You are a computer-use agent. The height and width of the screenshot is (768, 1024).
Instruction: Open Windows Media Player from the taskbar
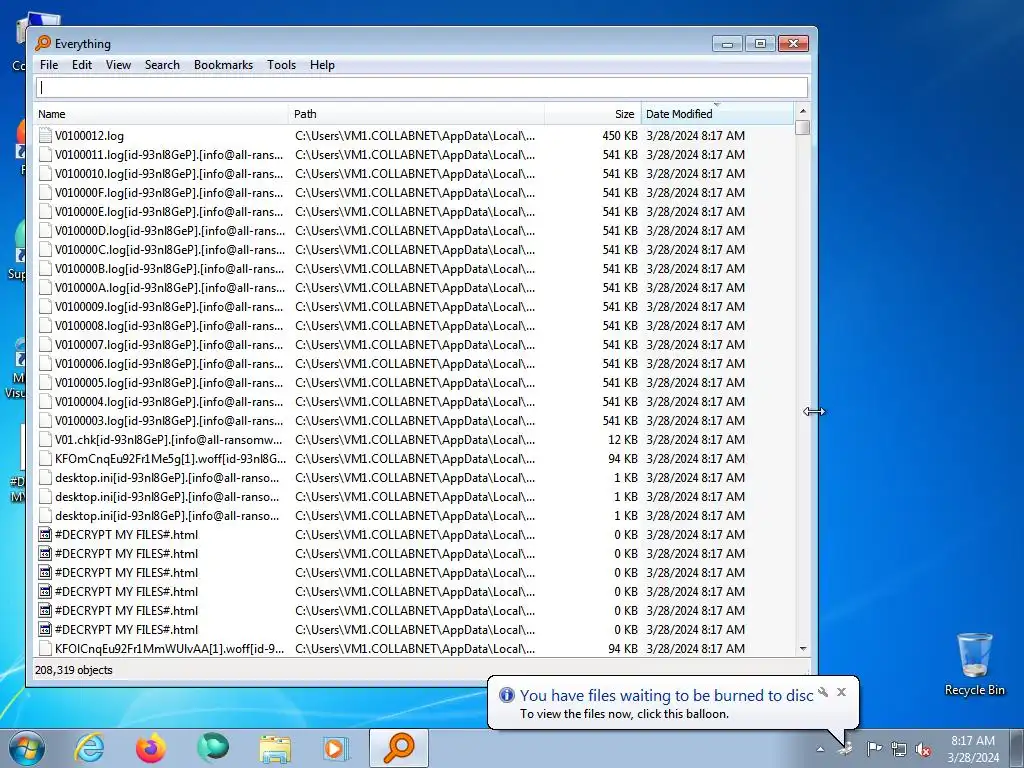point(336,748)
